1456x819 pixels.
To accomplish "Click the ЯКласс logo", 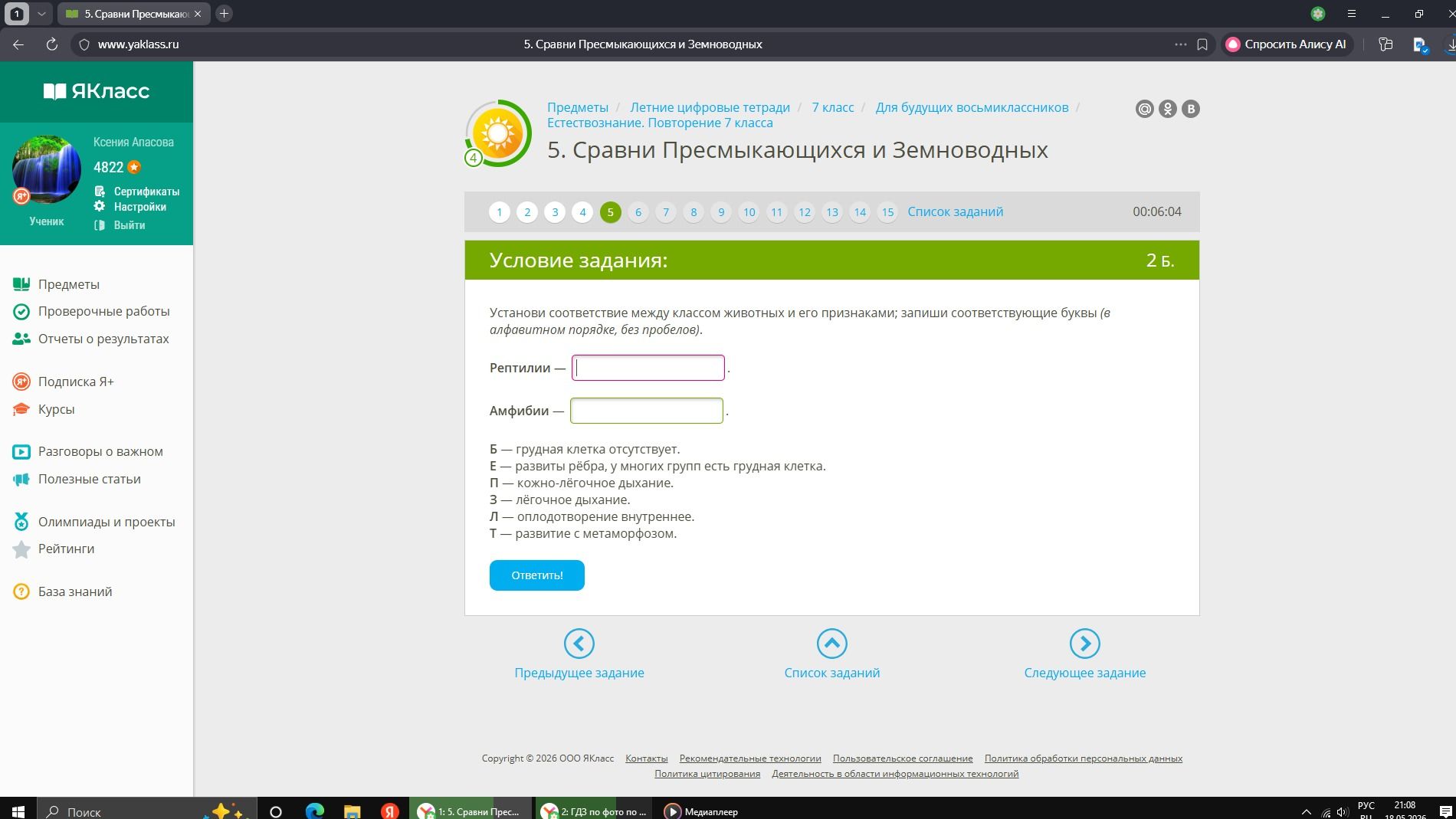I will coord(97,91).
